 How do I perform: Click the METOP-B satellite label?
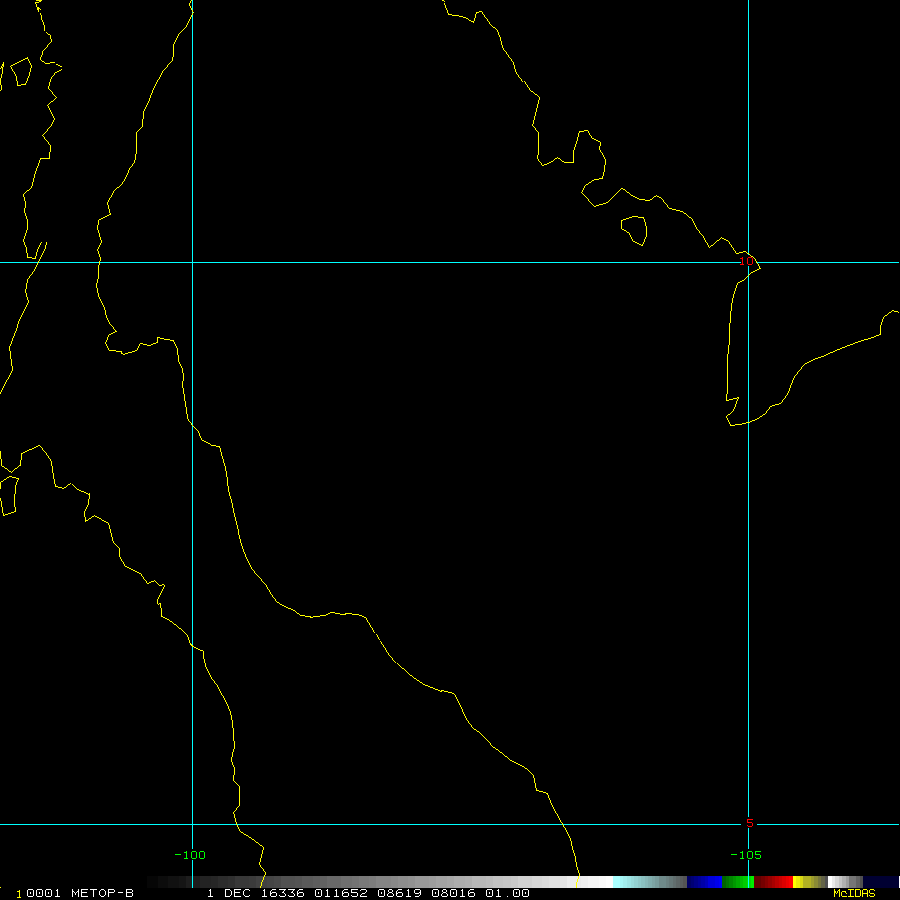pos(103,893)
